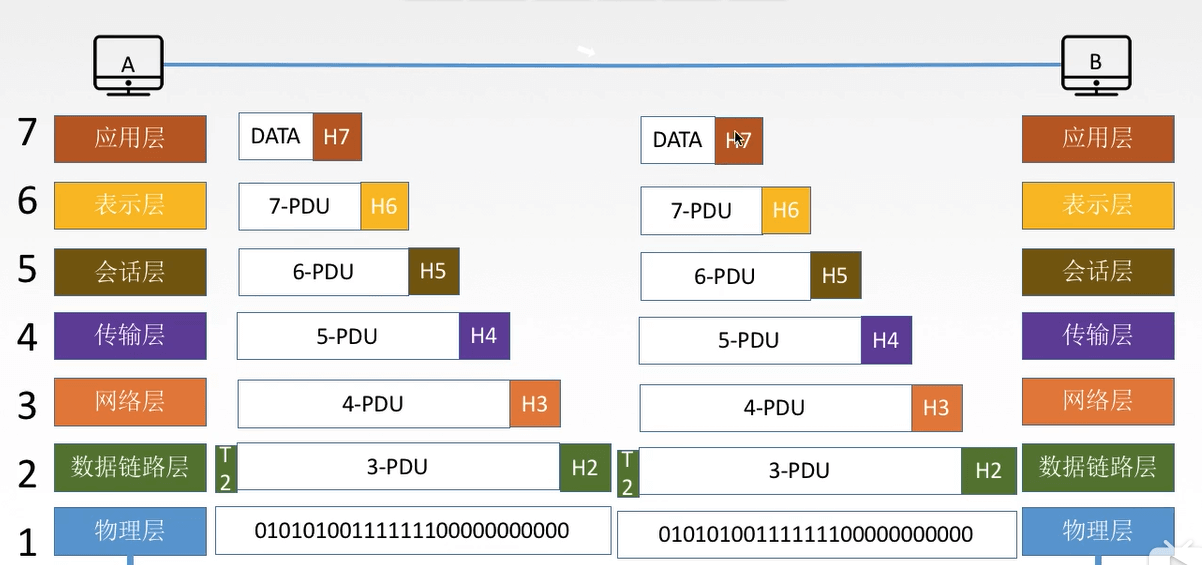The image size is (1202, 565).
Task: Select the H7 header beside host A's DATA
Action: (x=337, y=137)
